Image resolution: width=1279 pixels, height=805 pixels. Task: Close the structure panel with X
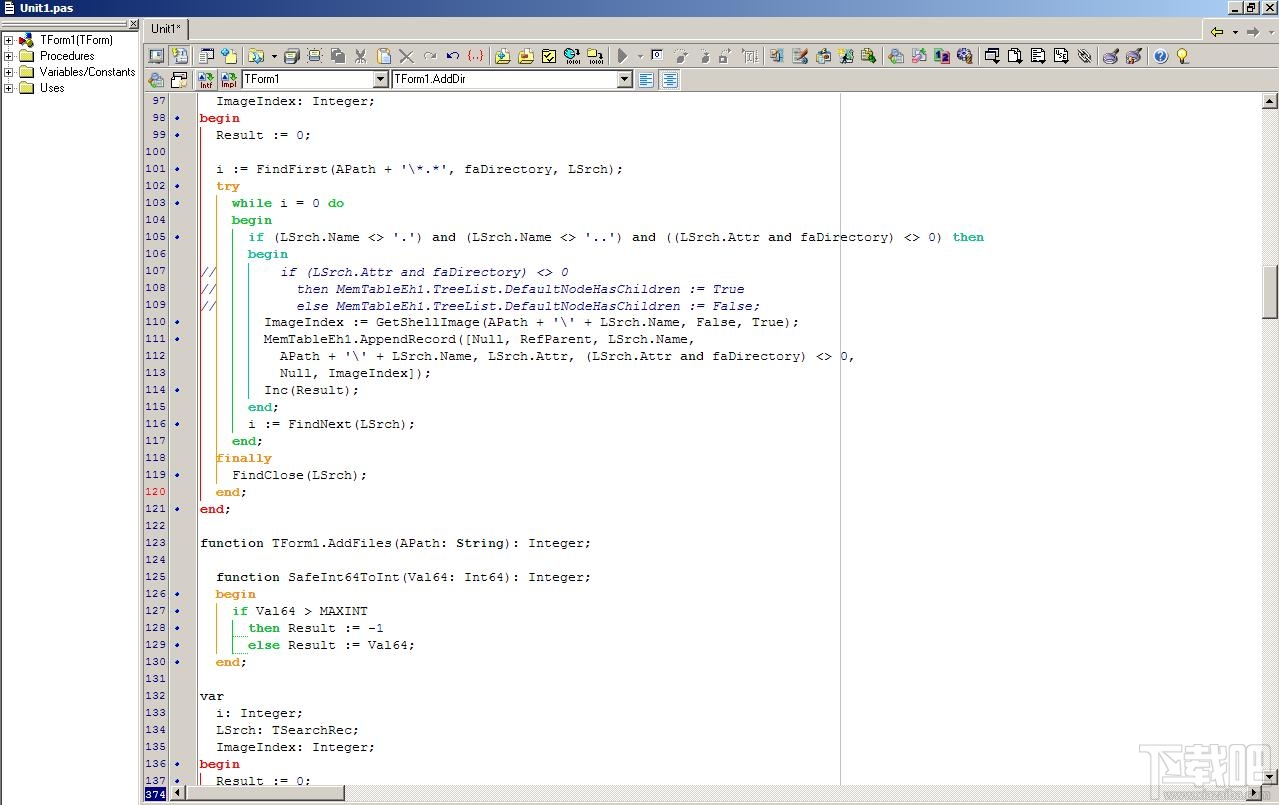point(134,24)
